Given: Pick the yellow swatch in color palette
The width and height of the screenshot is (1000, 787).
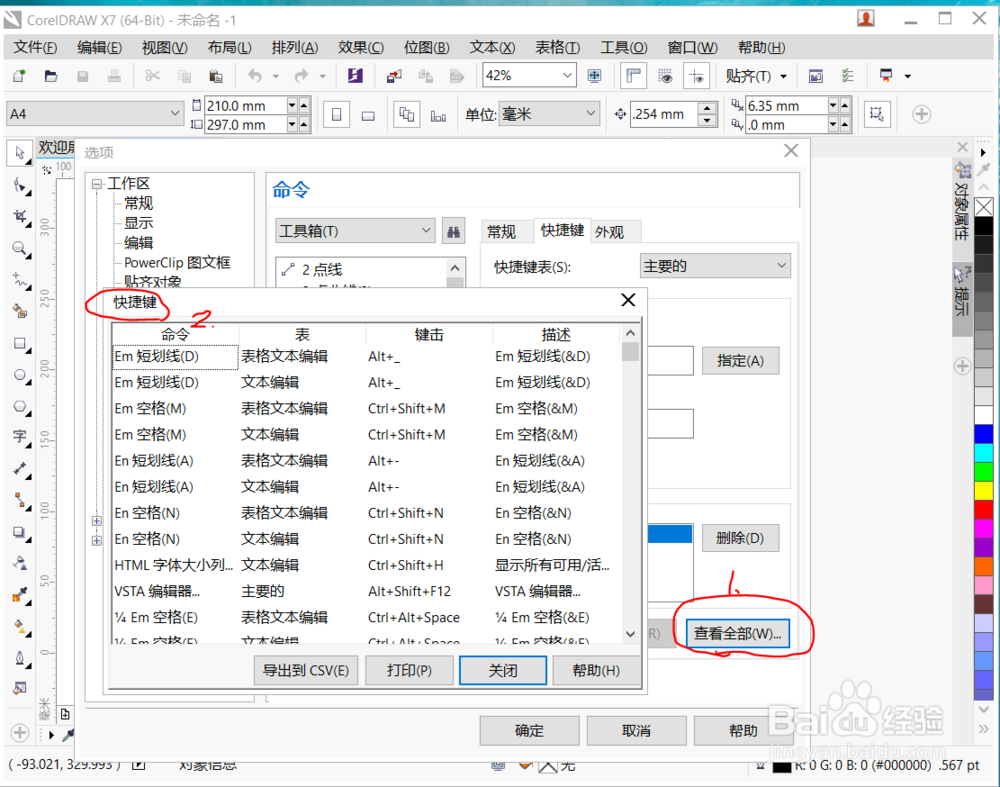Looking at the screenshot, I should (x=983, y=490).
